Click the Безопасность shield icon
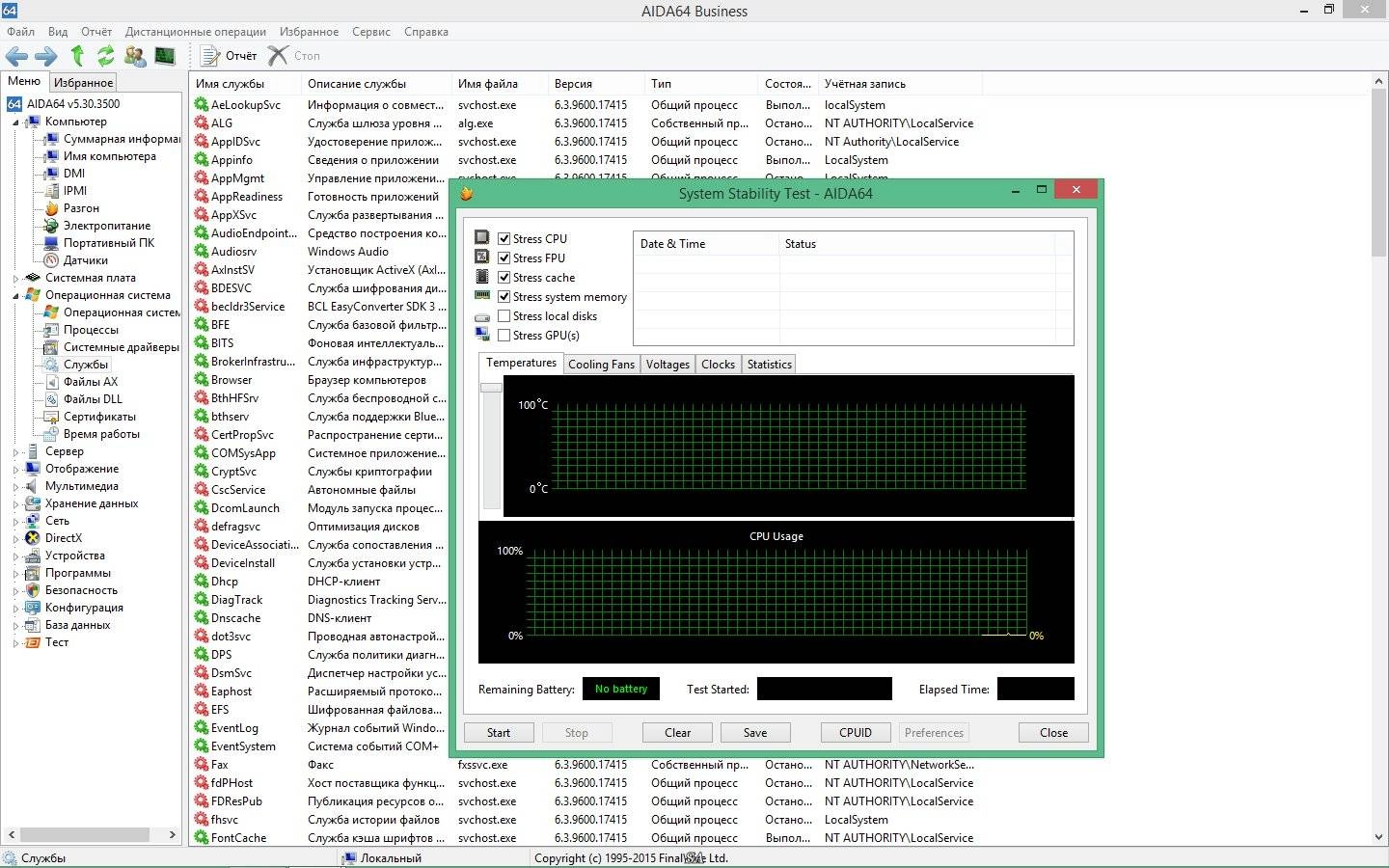Viewport: 1389px width, 868px height. click(33, 590)
